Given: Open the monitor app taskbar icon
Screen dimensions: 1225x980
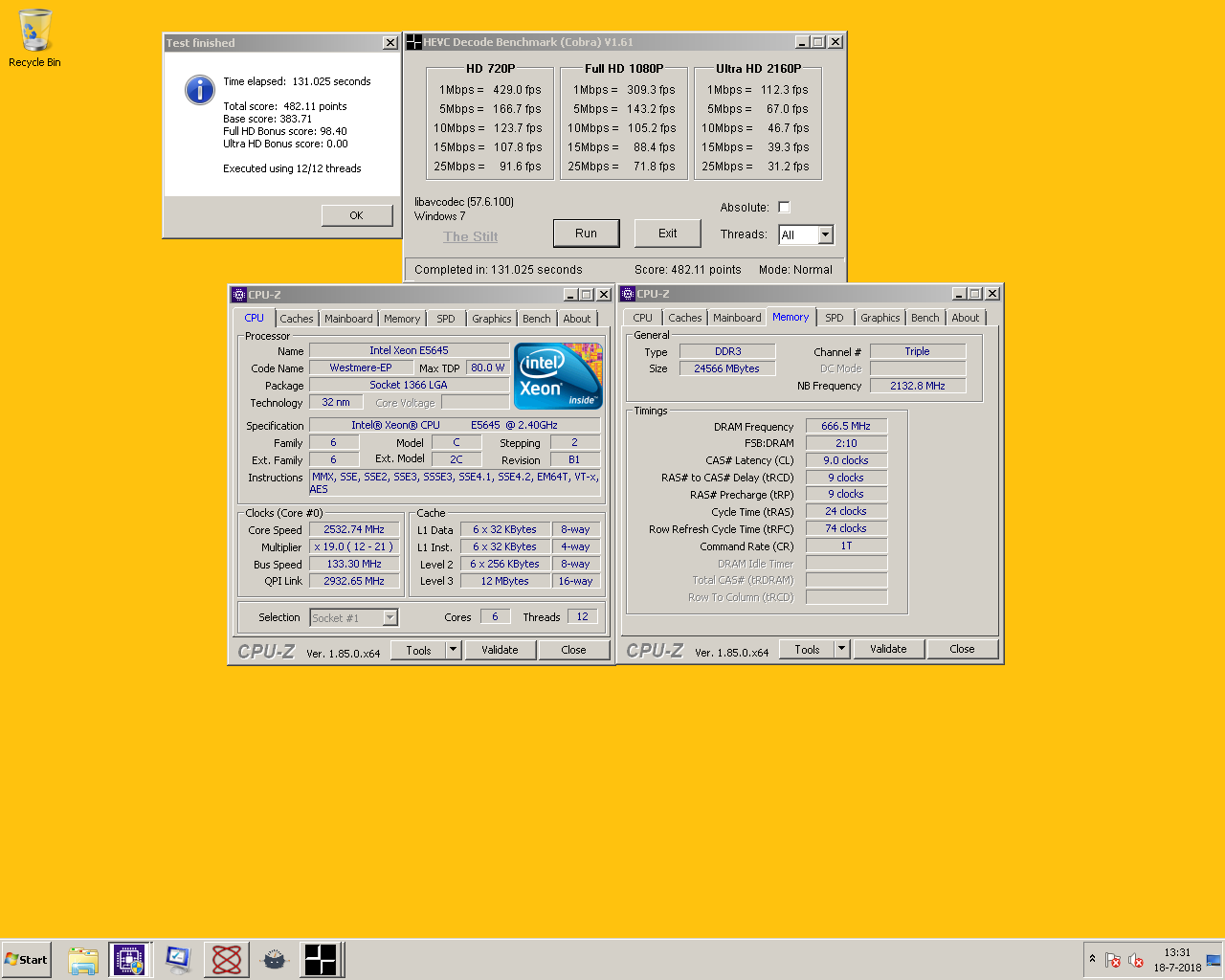Looking at the screenshot, I should (178, 960).
